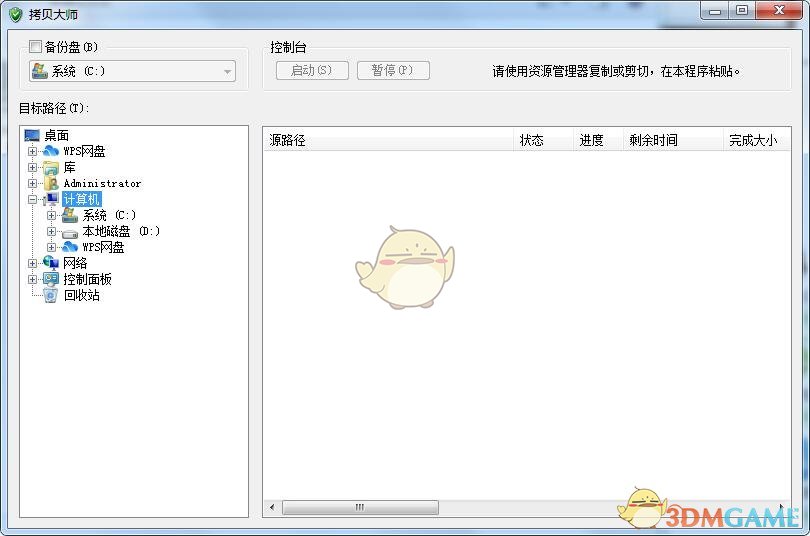Screen dimensions: 810x536
Task: Select the 本地磁盘 (D:) label in tree
Action: pos(121,231)
